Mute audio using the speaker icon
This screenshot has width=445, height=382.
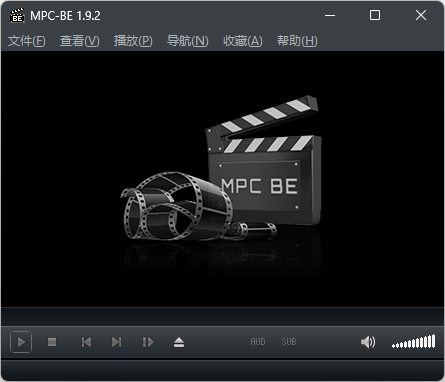click(x=368, y=342)
